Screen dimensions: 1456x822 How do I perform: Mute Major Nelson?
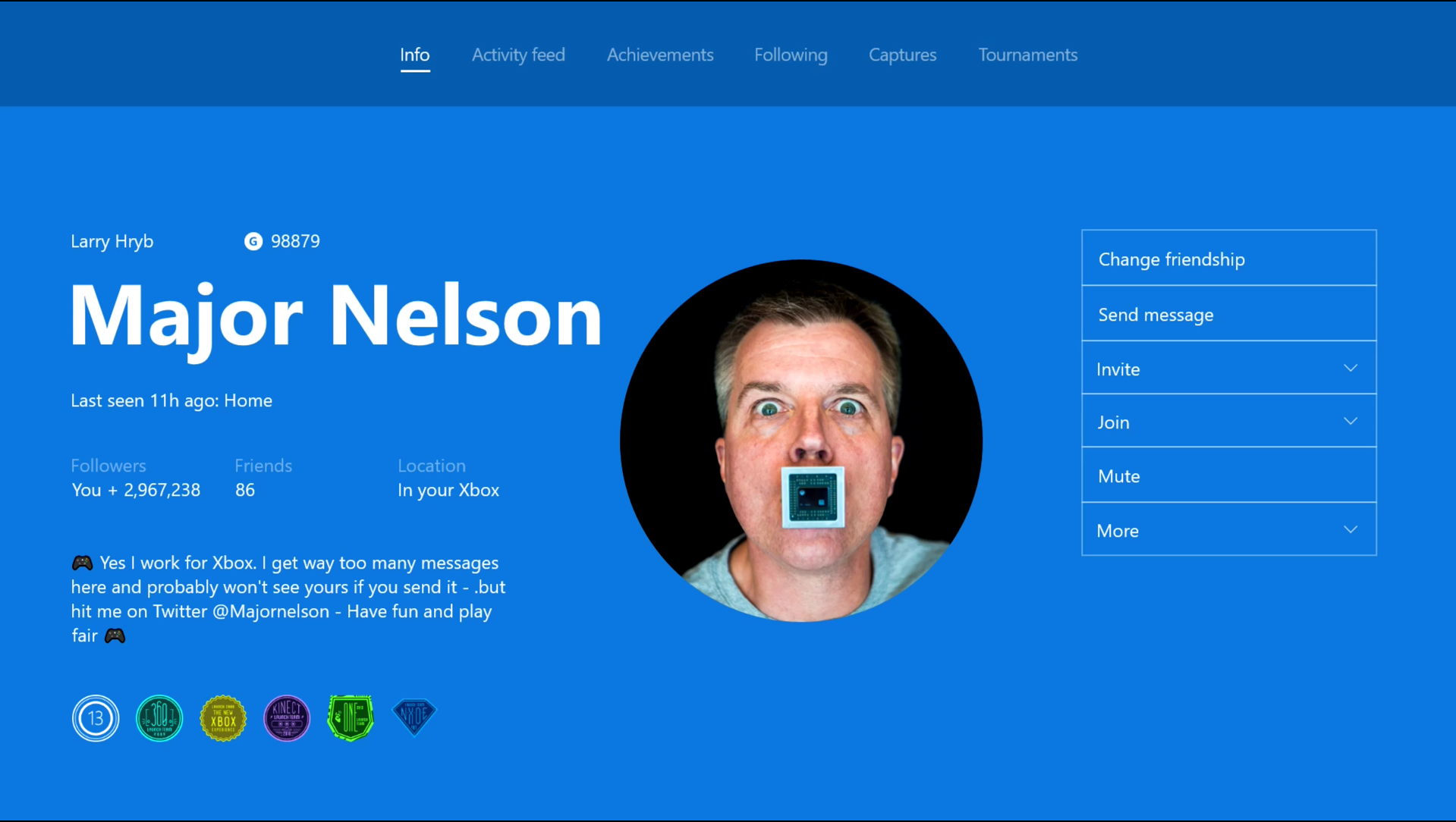point(1228,475)
